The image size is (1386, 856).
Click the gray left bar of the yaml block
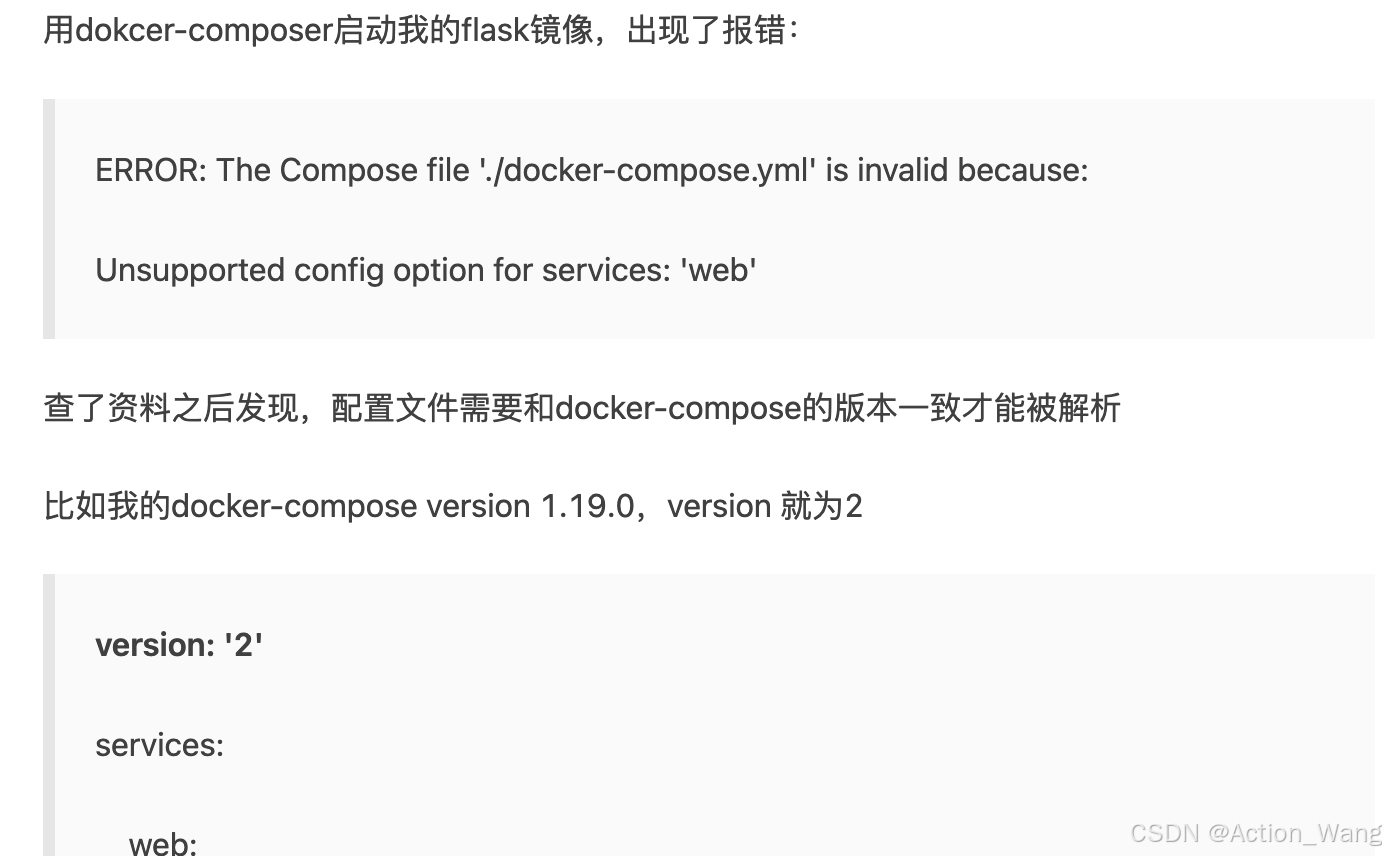49,715
